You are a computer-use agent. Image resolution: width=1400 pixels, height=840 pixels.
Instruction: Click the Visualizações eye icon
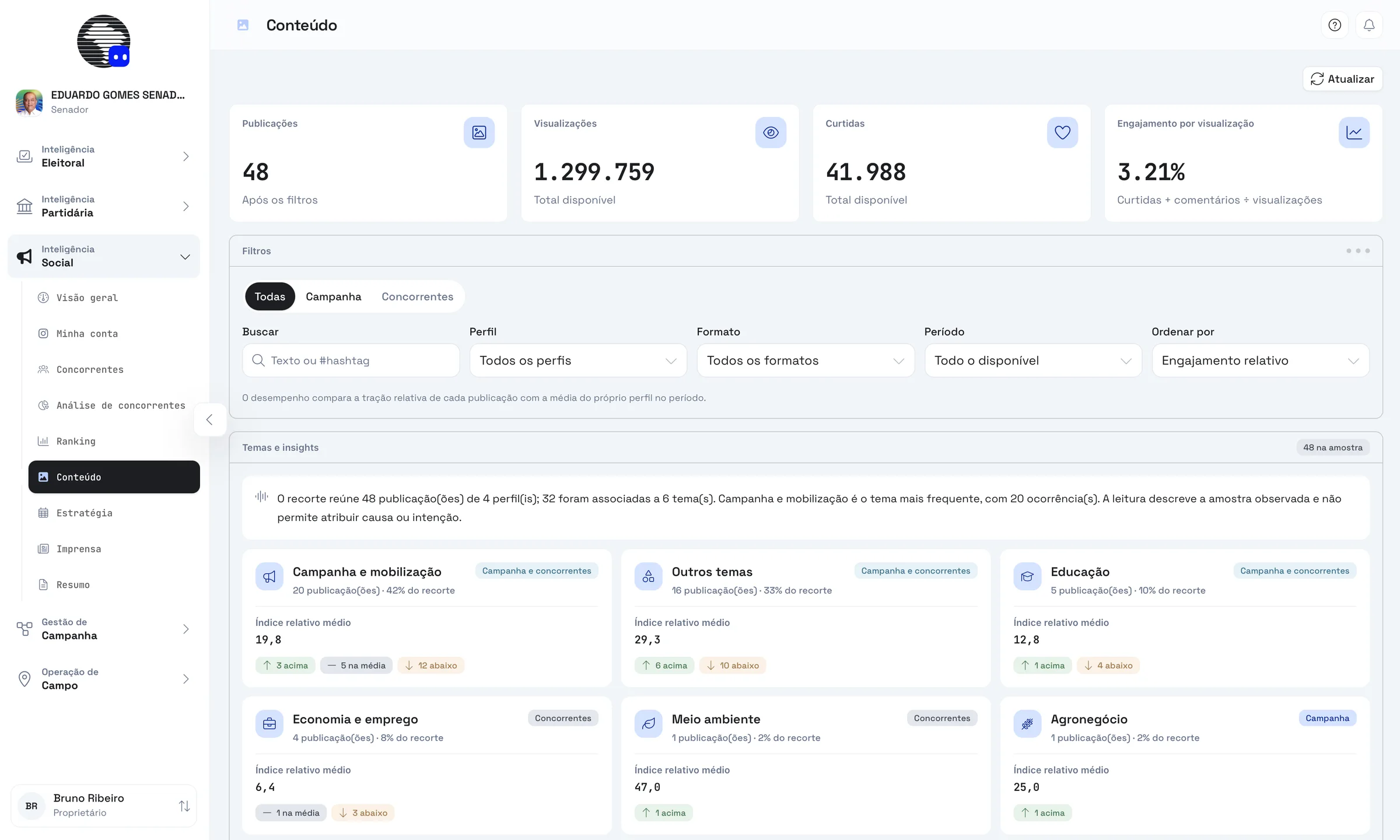(x=771, y=132)
